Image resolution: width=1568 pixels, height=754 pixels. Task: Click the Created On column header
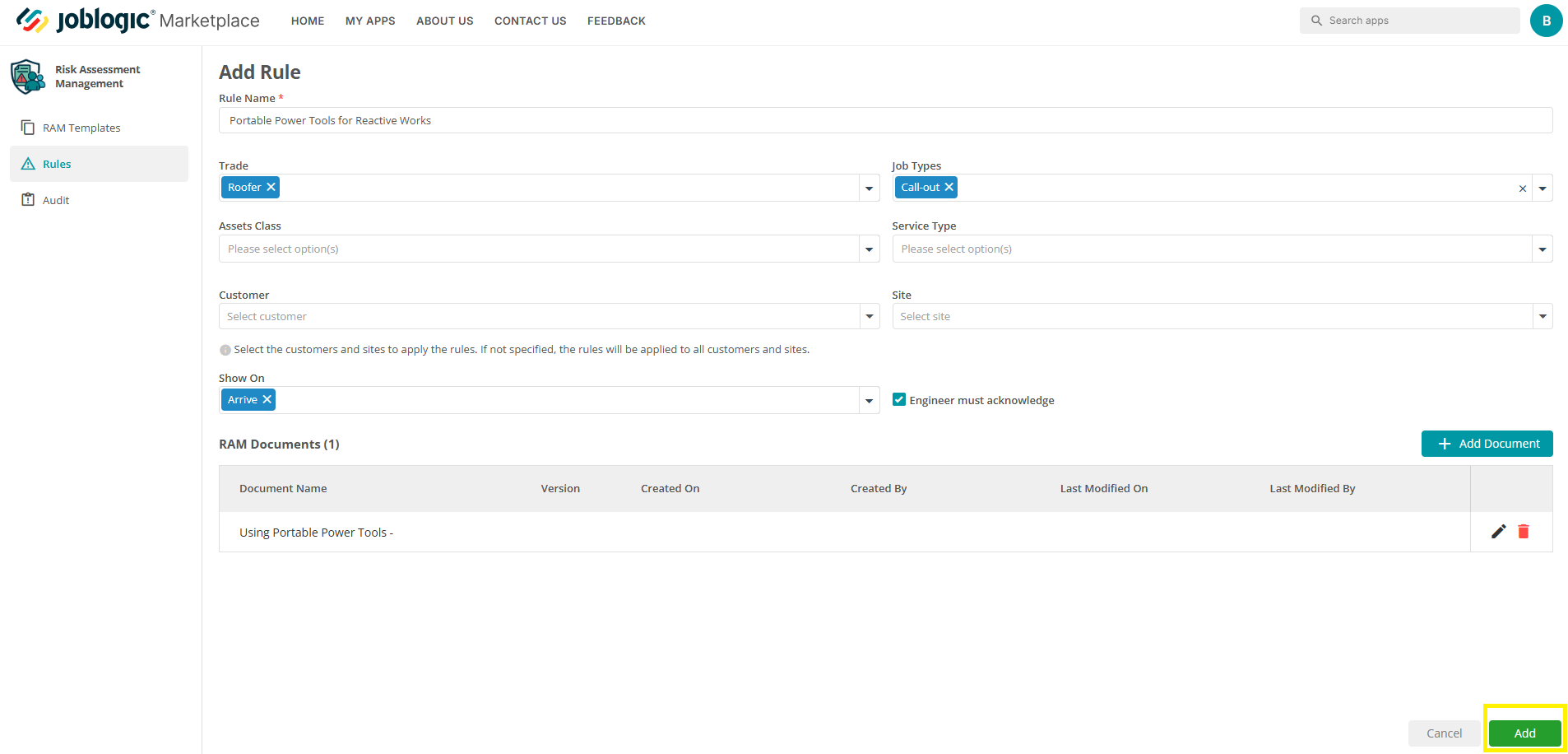point(670,489)
